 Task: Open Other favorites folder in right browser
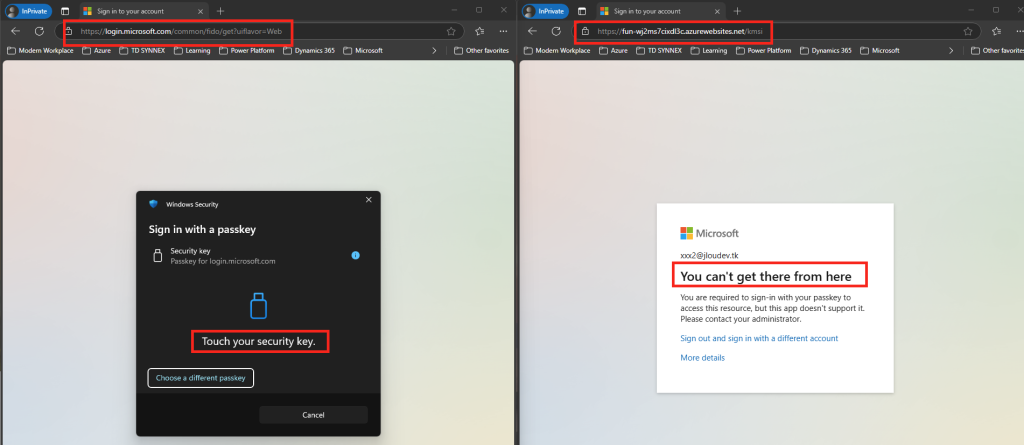tap(999, 50)
